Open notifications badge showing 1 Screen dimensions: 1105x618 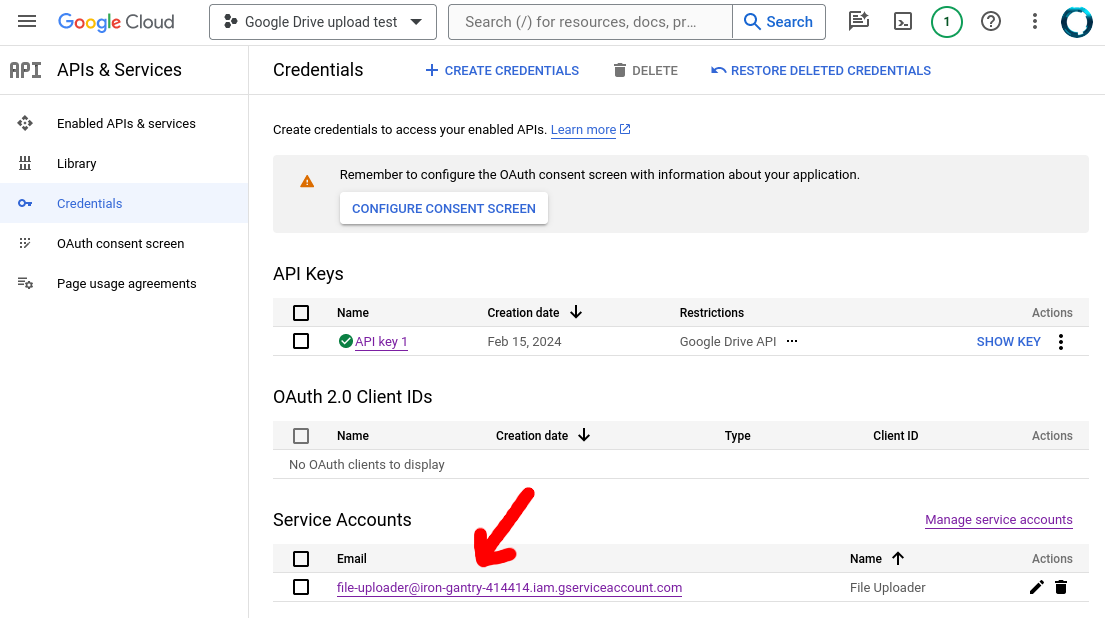point(946,22)
